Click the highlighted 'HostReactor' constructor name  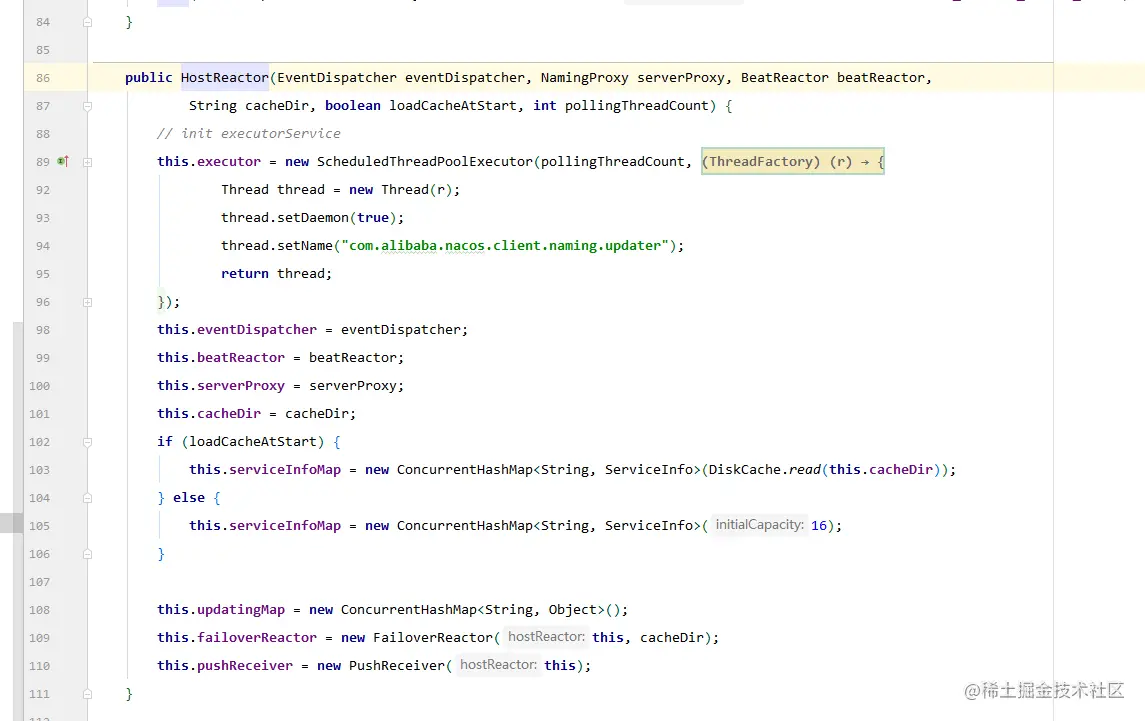[x=225, y=77]
